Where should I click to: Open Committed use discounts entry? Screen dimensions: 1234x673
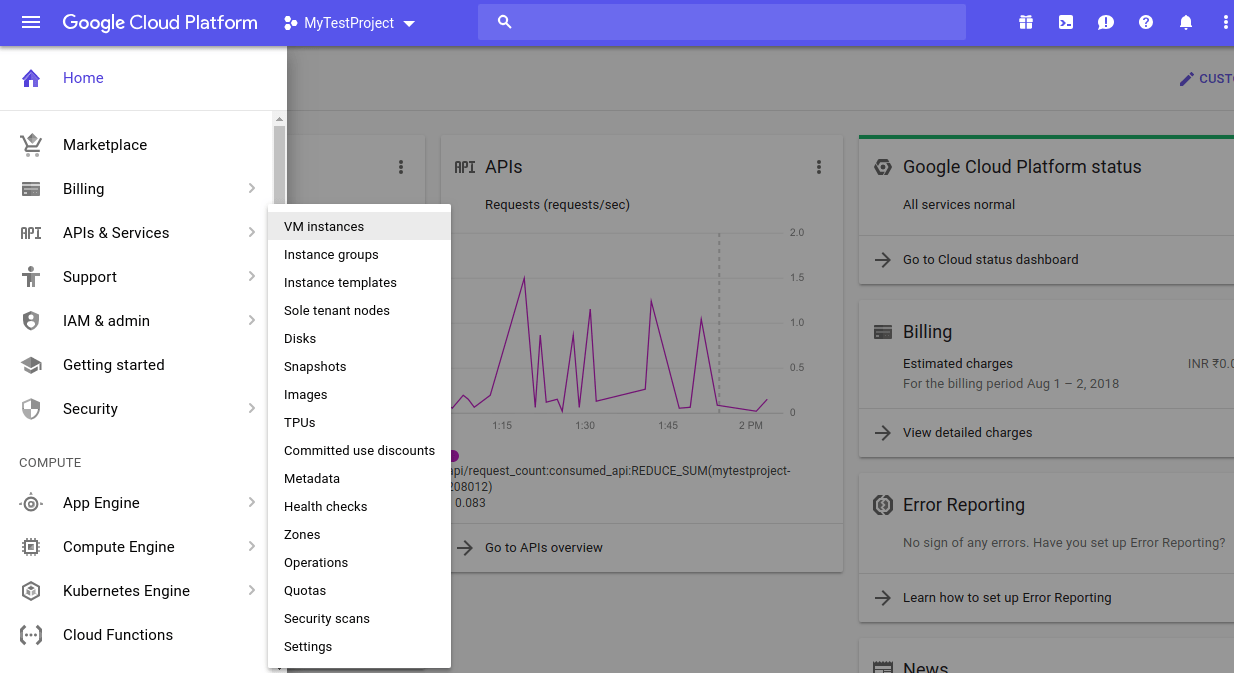[x=359, y=451]
